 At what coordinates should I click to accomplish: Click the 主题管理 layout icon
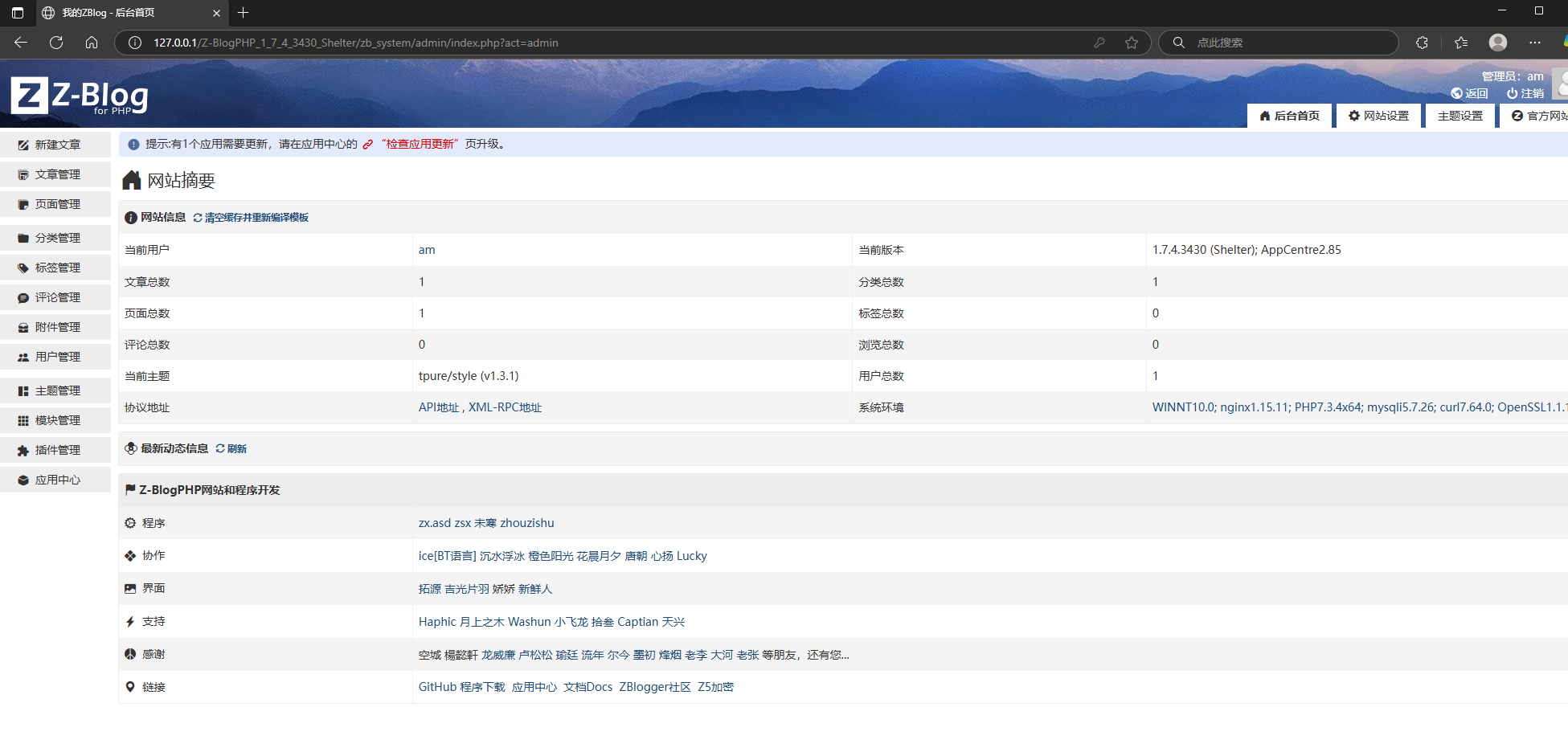[x=23, y=391]
